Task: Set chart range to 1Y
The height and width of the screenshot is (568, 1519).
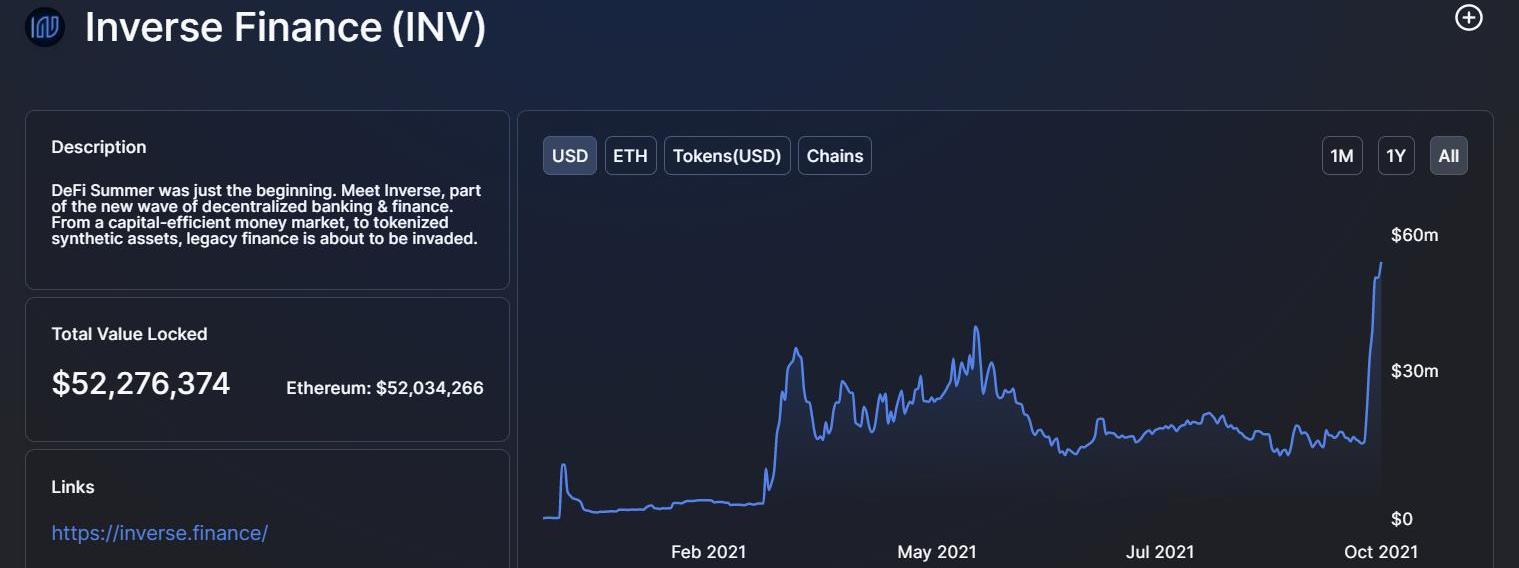Action: (x=1396, y=156)
